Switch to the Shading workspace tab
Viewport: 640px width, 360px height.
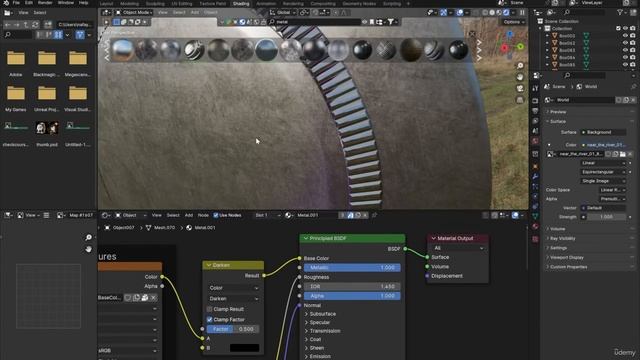tap(241, 3)
